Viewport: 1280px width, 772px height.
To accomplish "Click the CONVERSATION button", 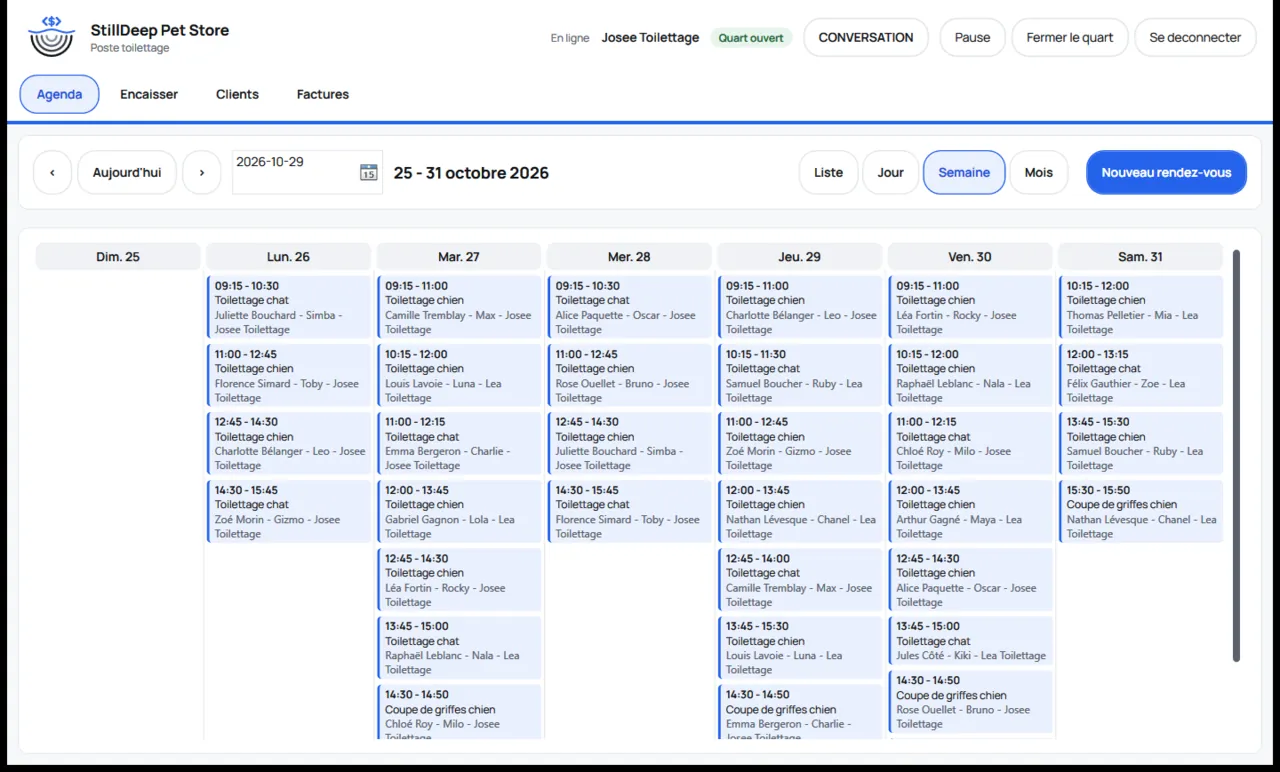I will click(866, 37).
